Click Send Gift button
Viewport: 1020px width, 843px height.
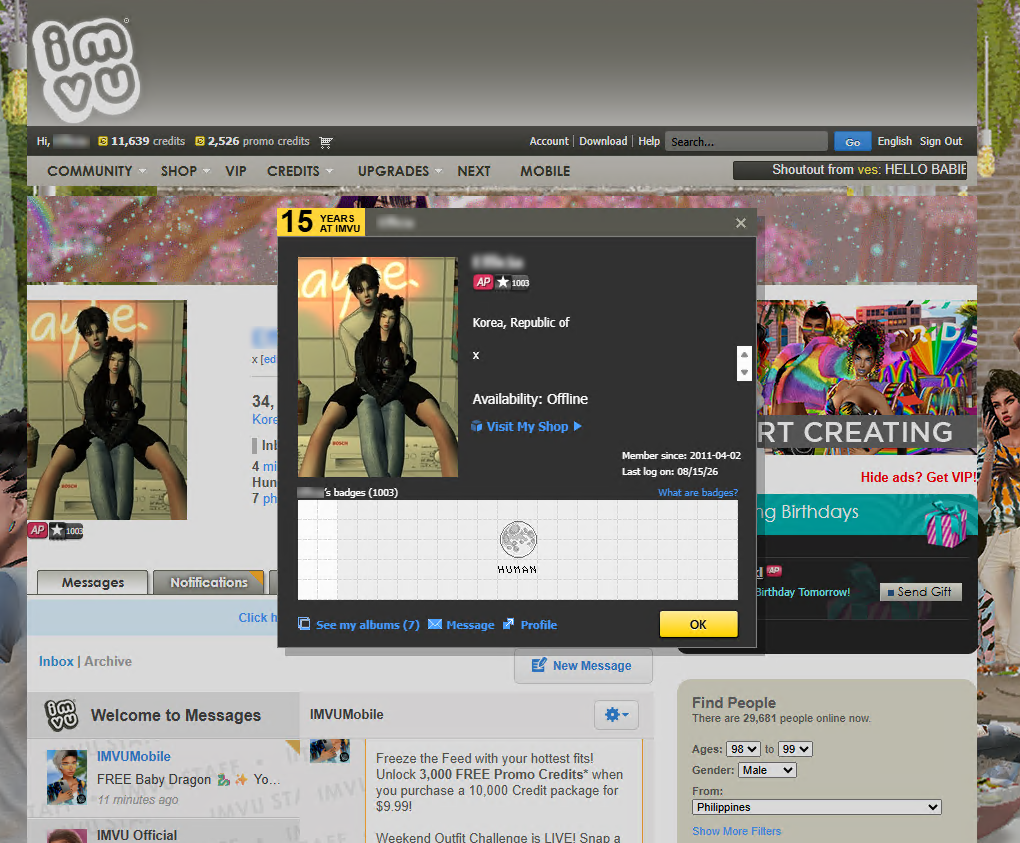tap(920, 592)
